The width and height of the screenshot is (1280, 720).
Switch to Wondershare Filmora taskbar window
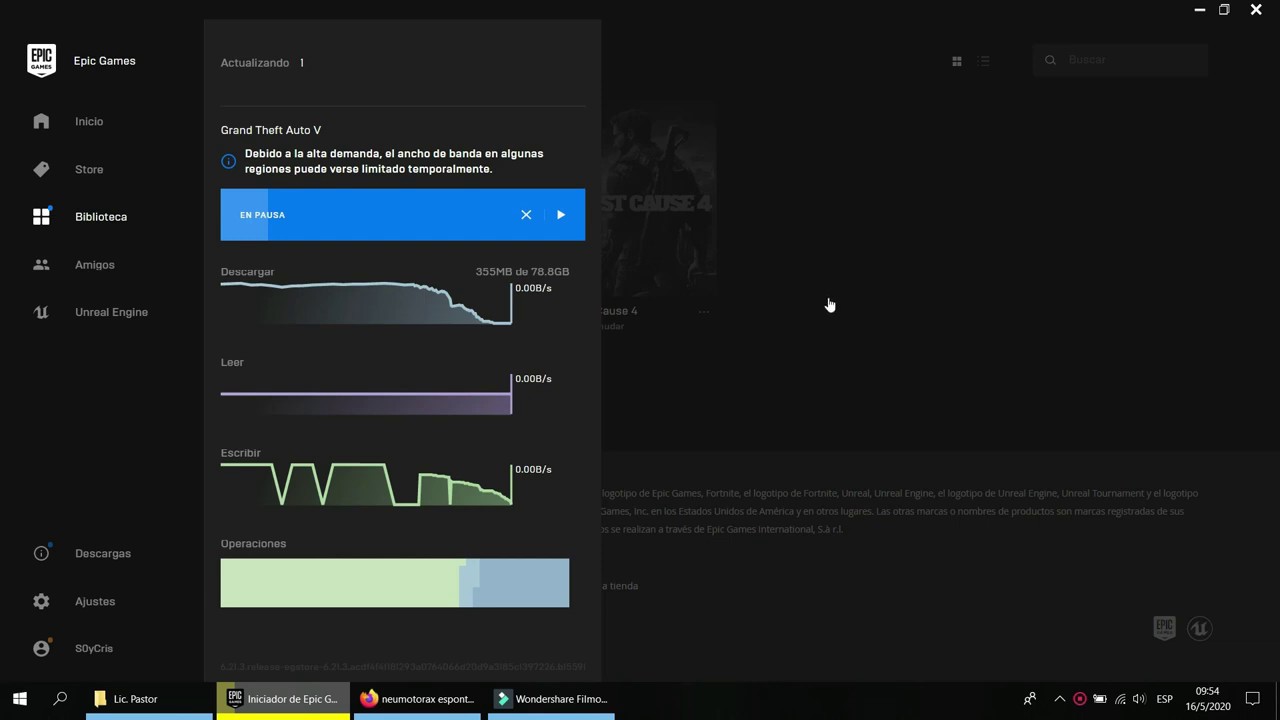click(x=551, y=699)
